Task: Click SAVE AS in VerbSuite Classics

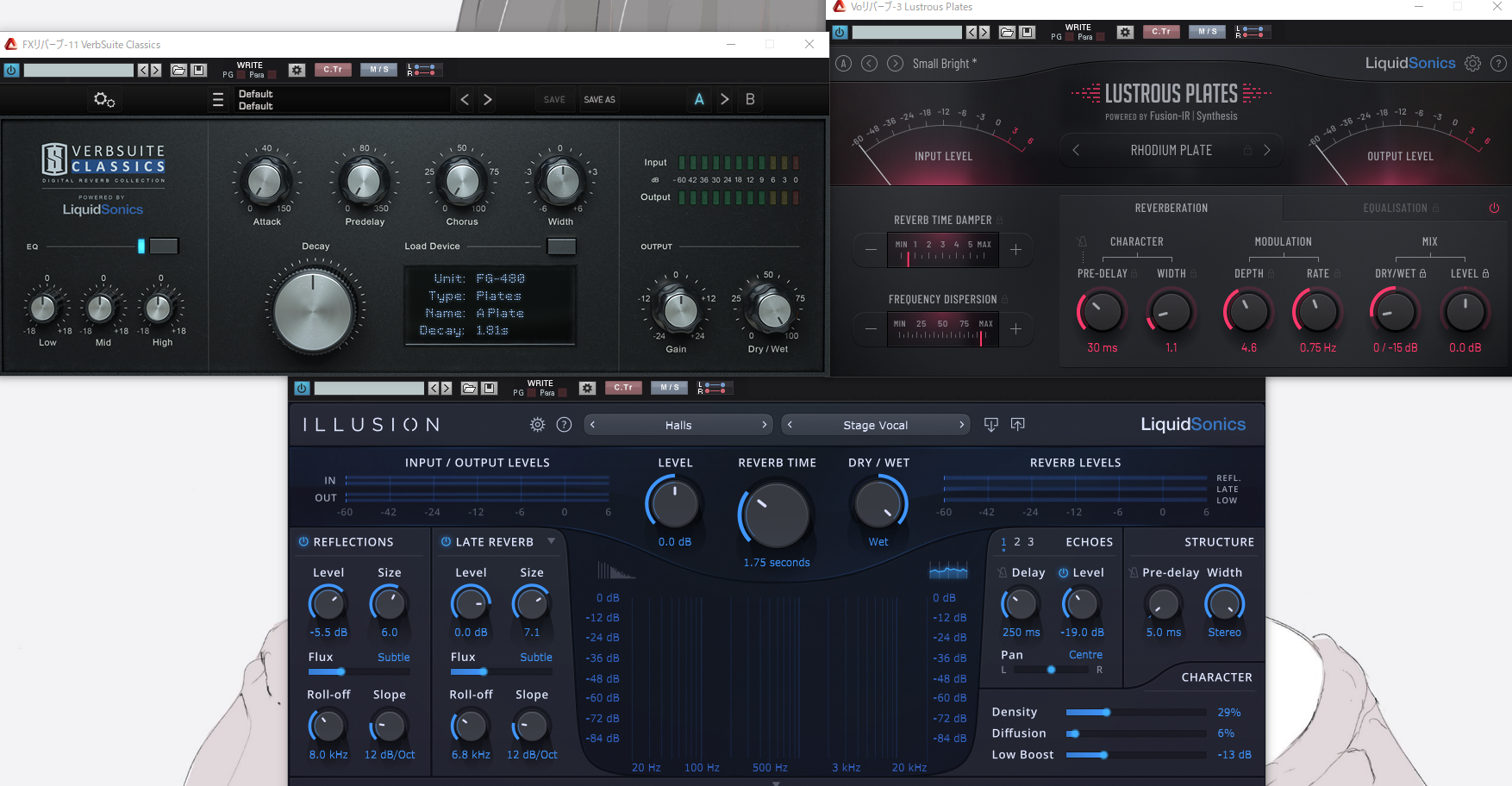Action: click(599, 100)
